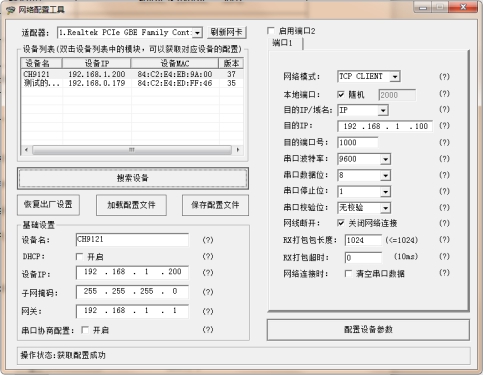Enable the DHCP 开启 checkbox

(80, 257)
